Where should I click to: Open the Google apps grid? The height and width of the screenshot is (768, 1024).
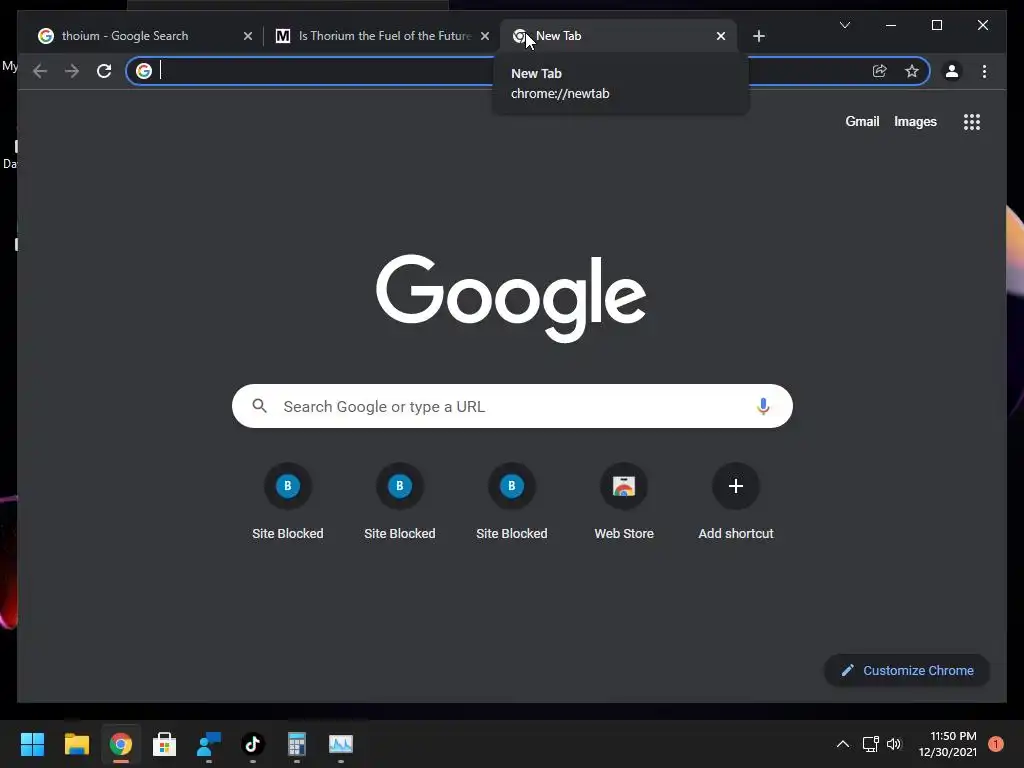point(972,121)
